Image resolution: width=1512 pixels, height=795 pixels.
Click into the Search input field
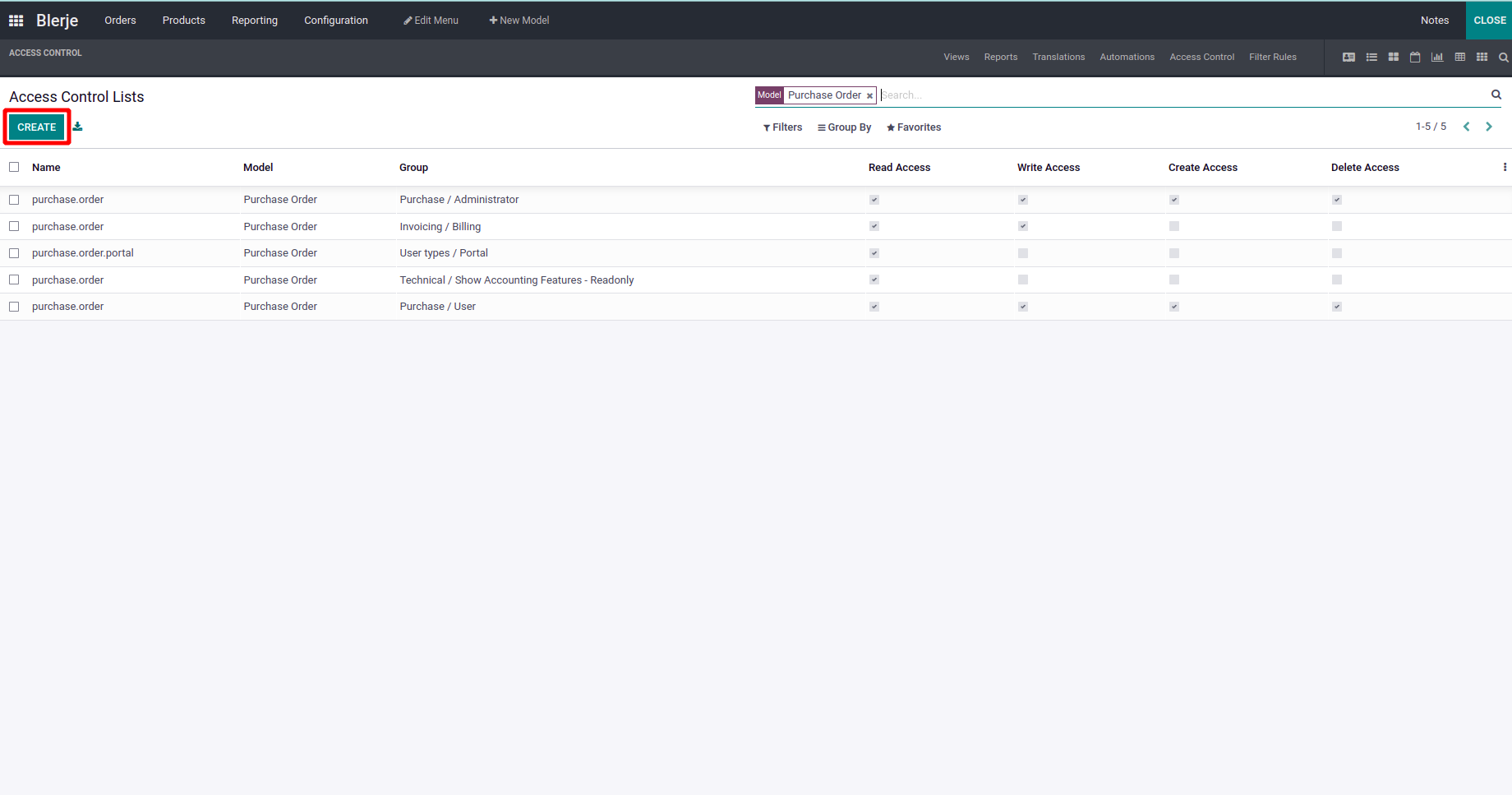(1183, 95)
